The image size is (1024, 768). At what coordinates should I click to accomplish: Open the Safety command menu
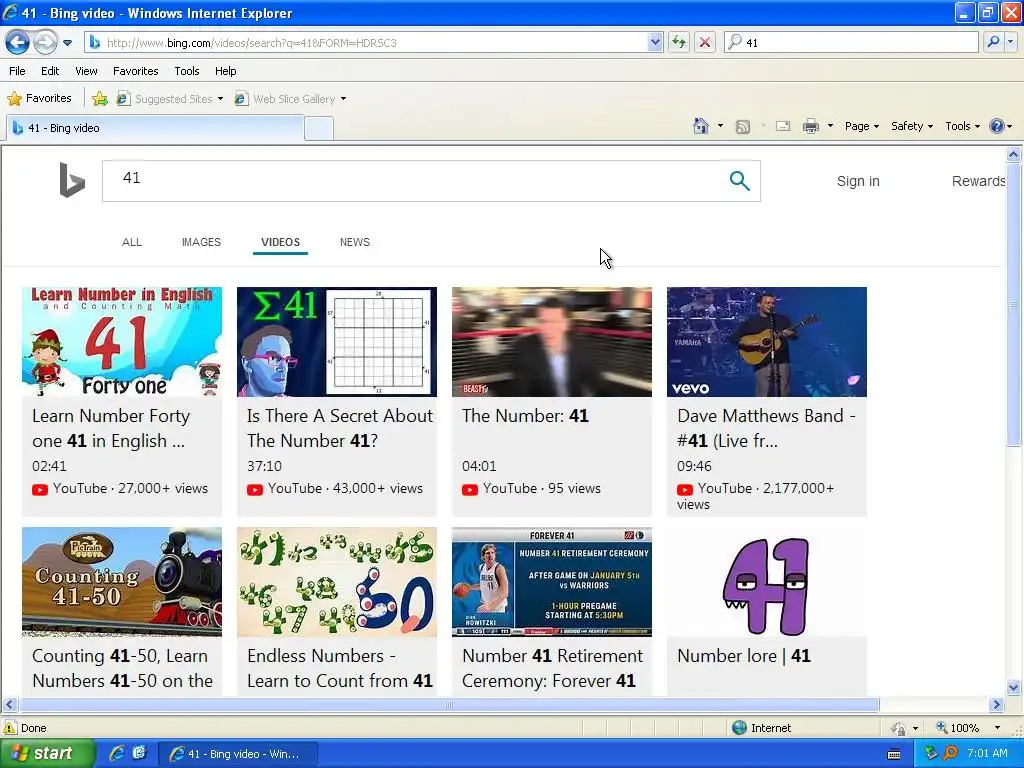912,126
